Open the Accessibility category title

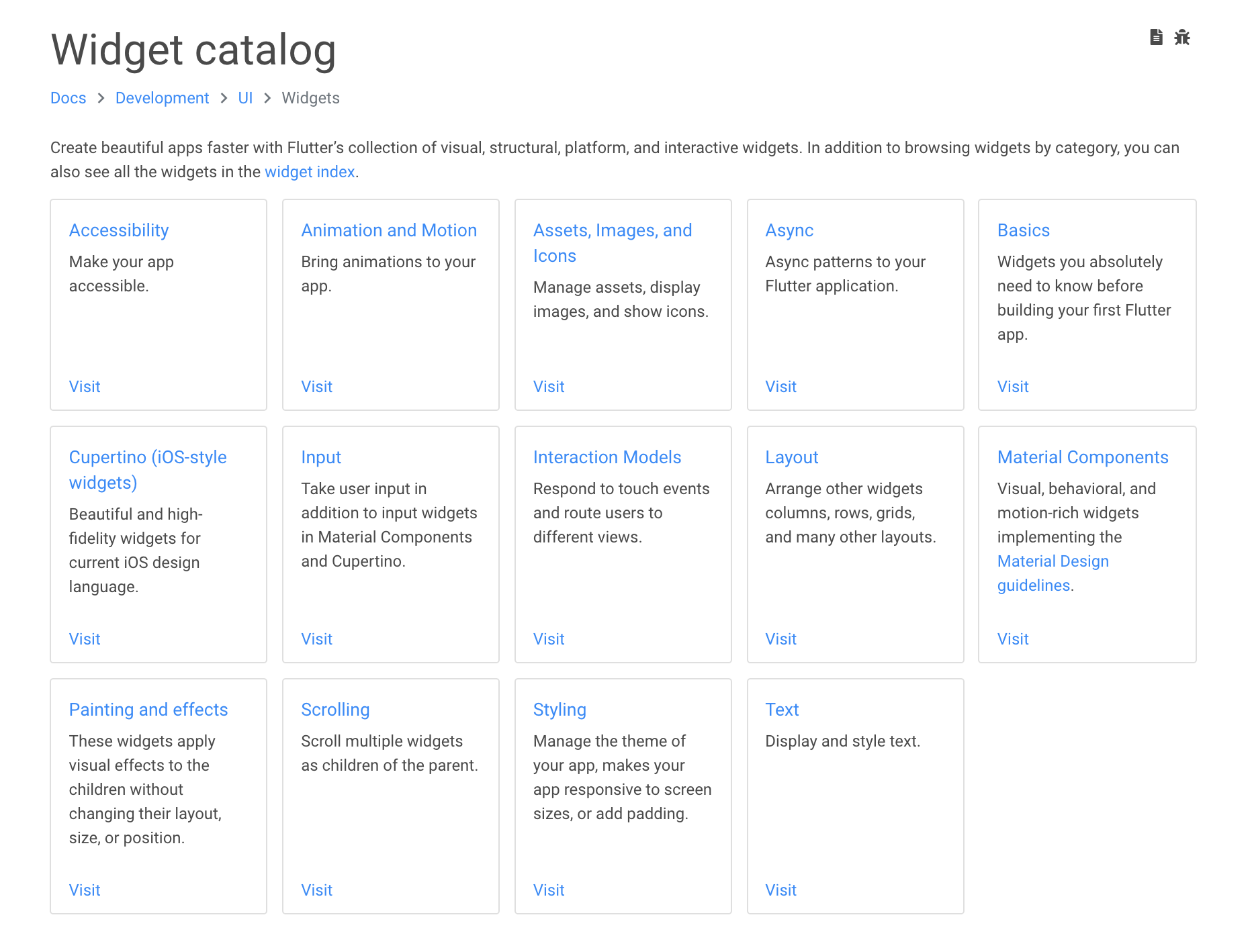click(x=119, y=230)
